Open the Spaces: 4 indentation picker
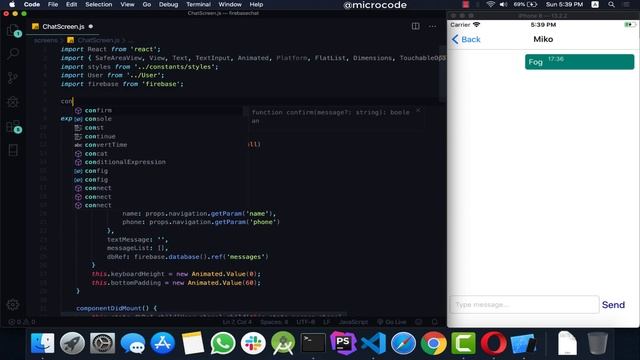The image size is (640, 360). [x=274, y=322]
